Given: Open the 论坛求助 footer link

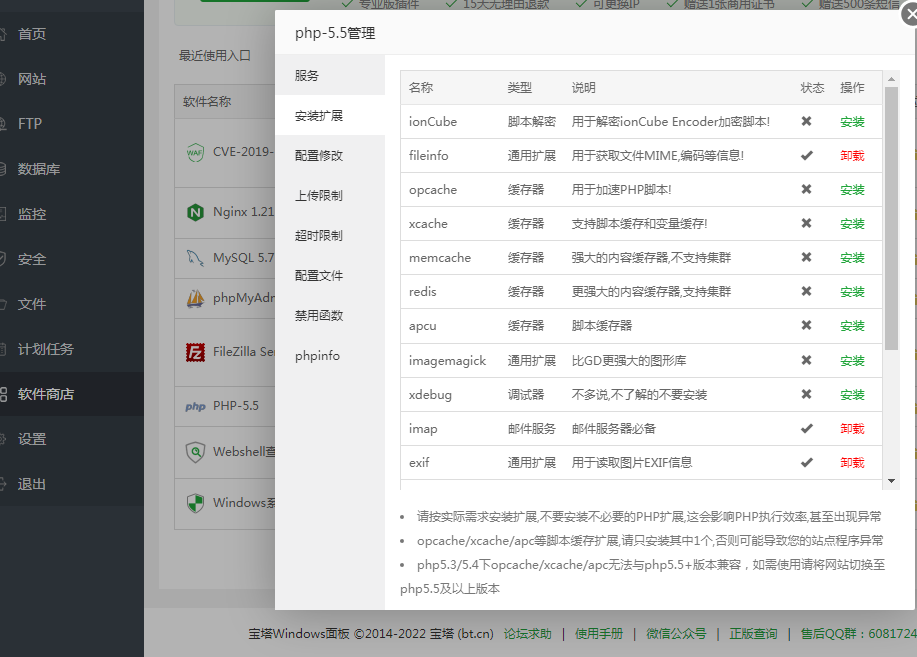Looking at the screenshot, I should [528, 634].
